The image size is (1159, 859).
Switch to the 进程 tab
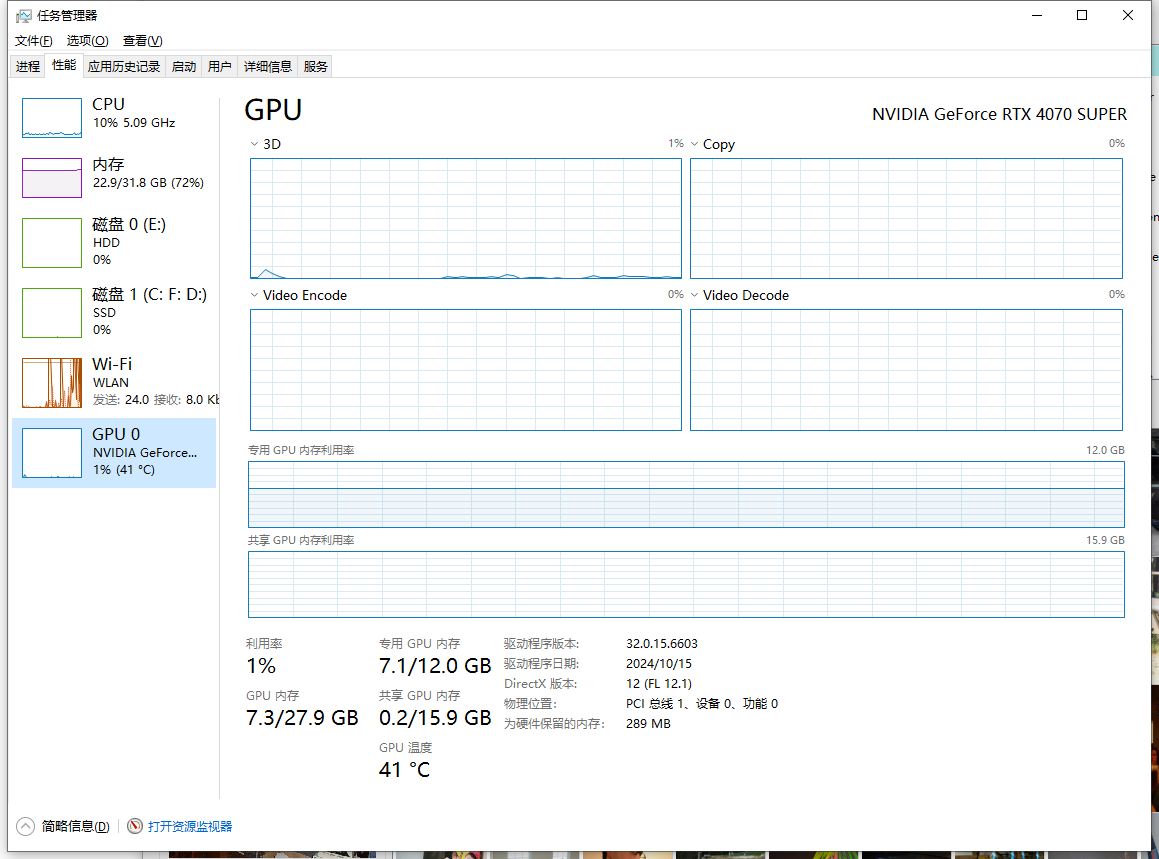coord(28,67)
